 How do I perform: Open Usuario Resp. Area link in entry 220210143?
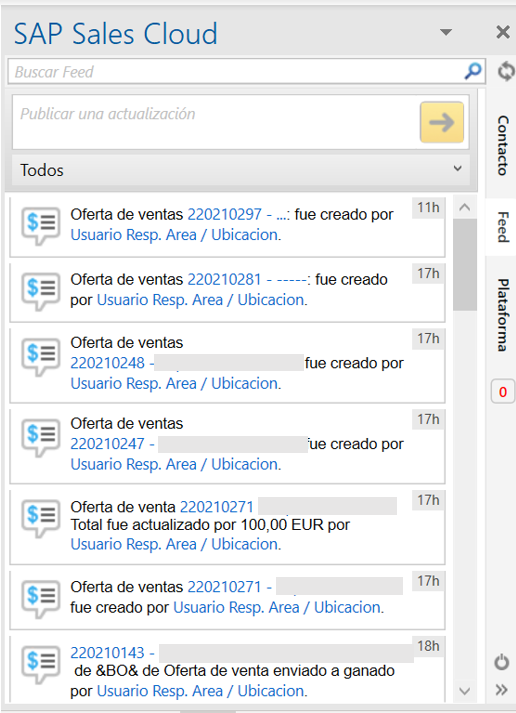[x=202, y=691]
